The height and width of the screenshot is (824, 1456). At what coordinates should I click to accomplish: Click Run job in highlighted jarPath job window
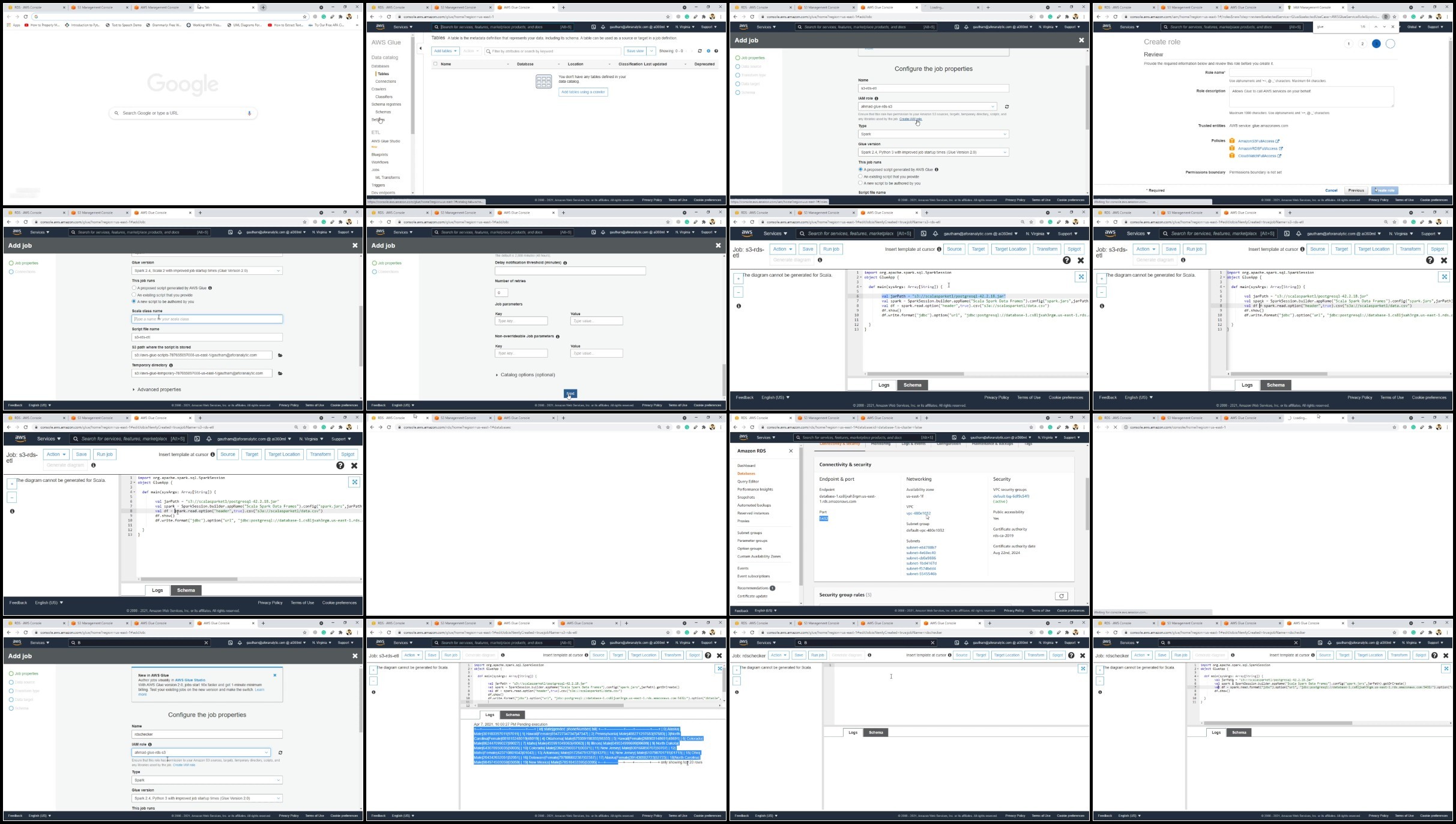click(831, 249)
